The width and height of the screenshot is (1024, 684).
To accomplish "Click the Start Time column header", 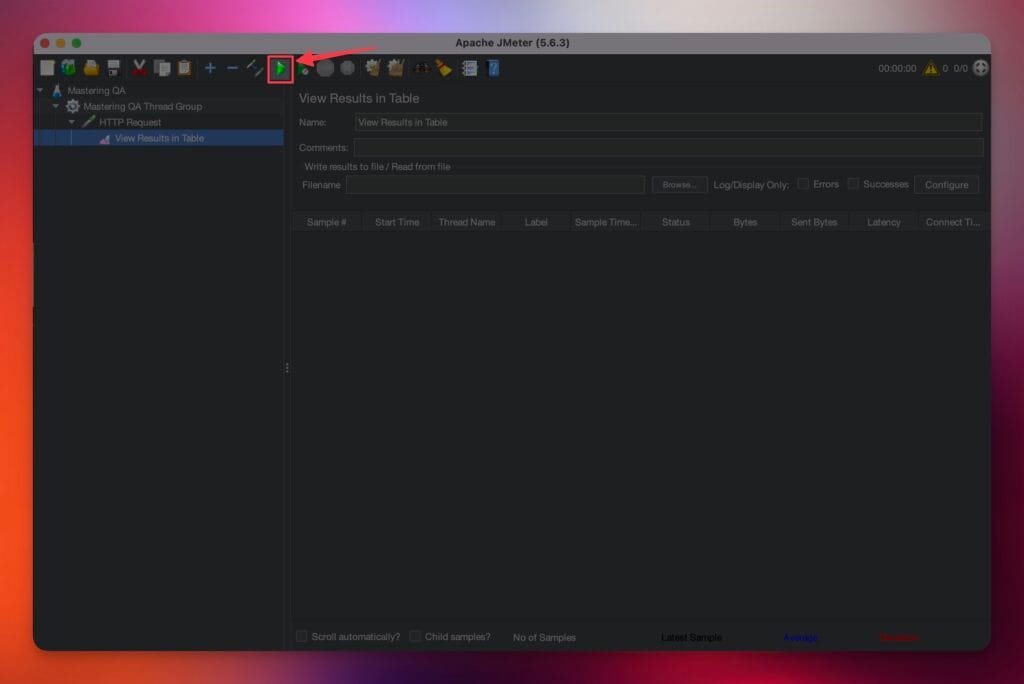I will (x=397, y=222).
